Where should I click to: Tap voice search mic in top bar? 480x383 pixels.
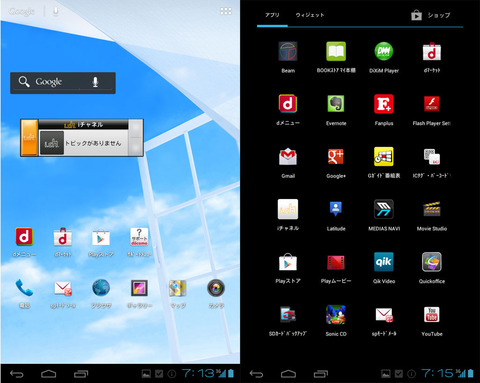click(x=55, y=12)
